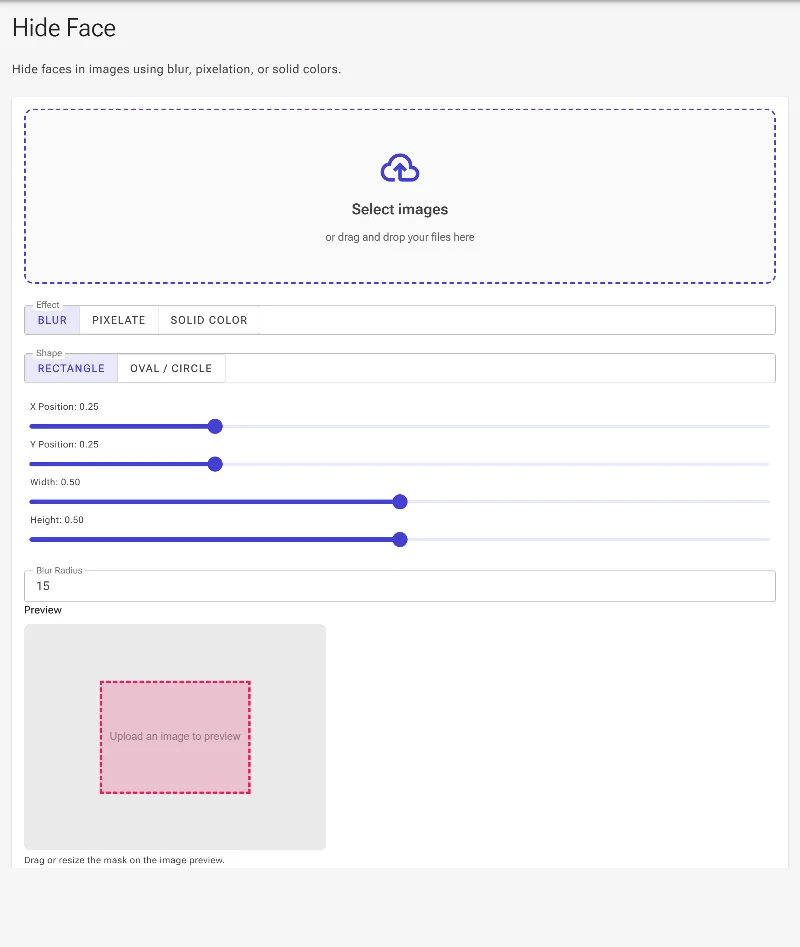The height and width of the screenshot is (947, 800).
Task: Click the 'Upload an image to preview' text
Action: [x=175, y=736]
